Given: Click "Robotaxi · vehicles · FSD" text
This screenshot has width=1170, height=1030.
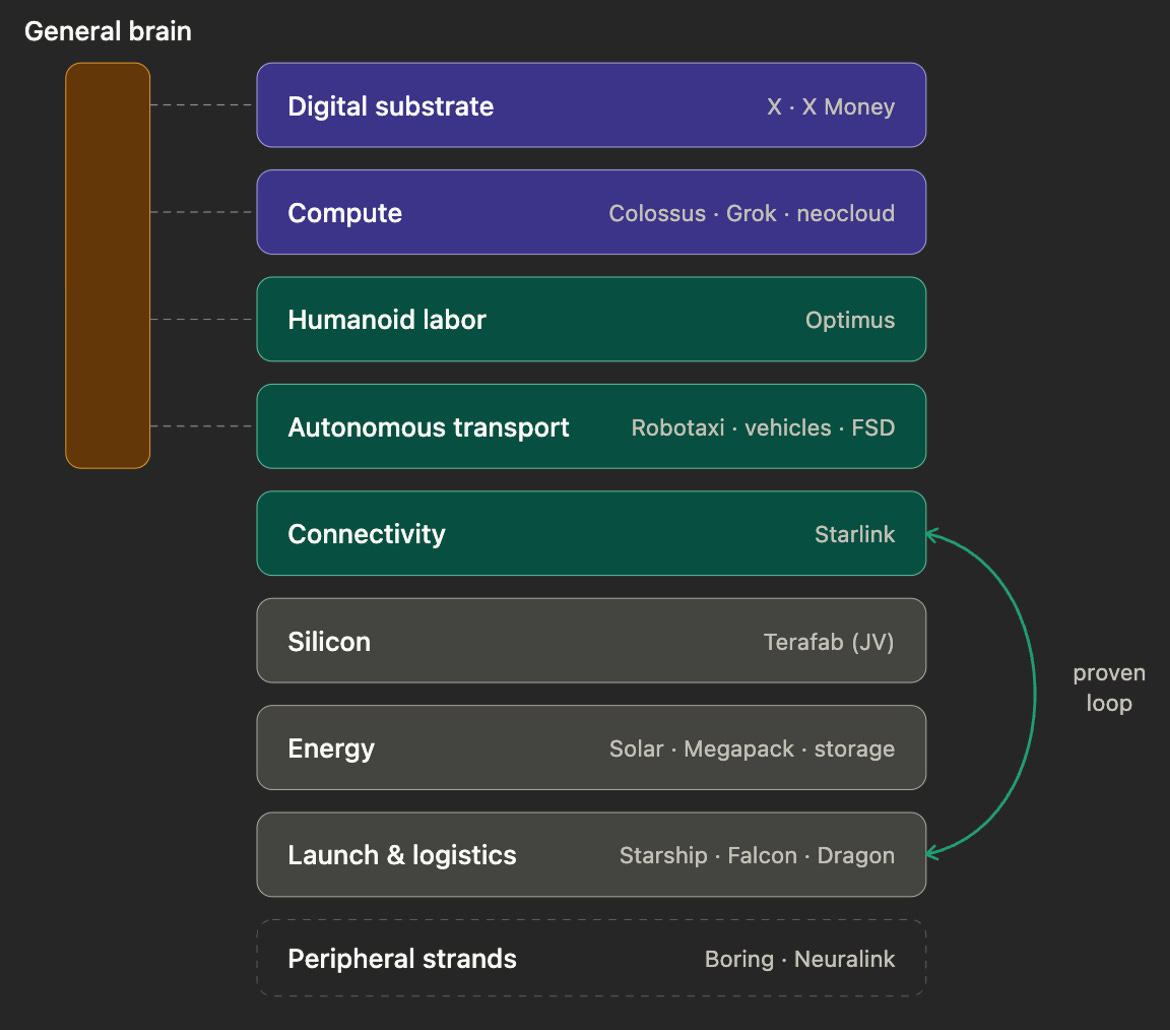Looking at the screenshot, I should pos(763,428).
